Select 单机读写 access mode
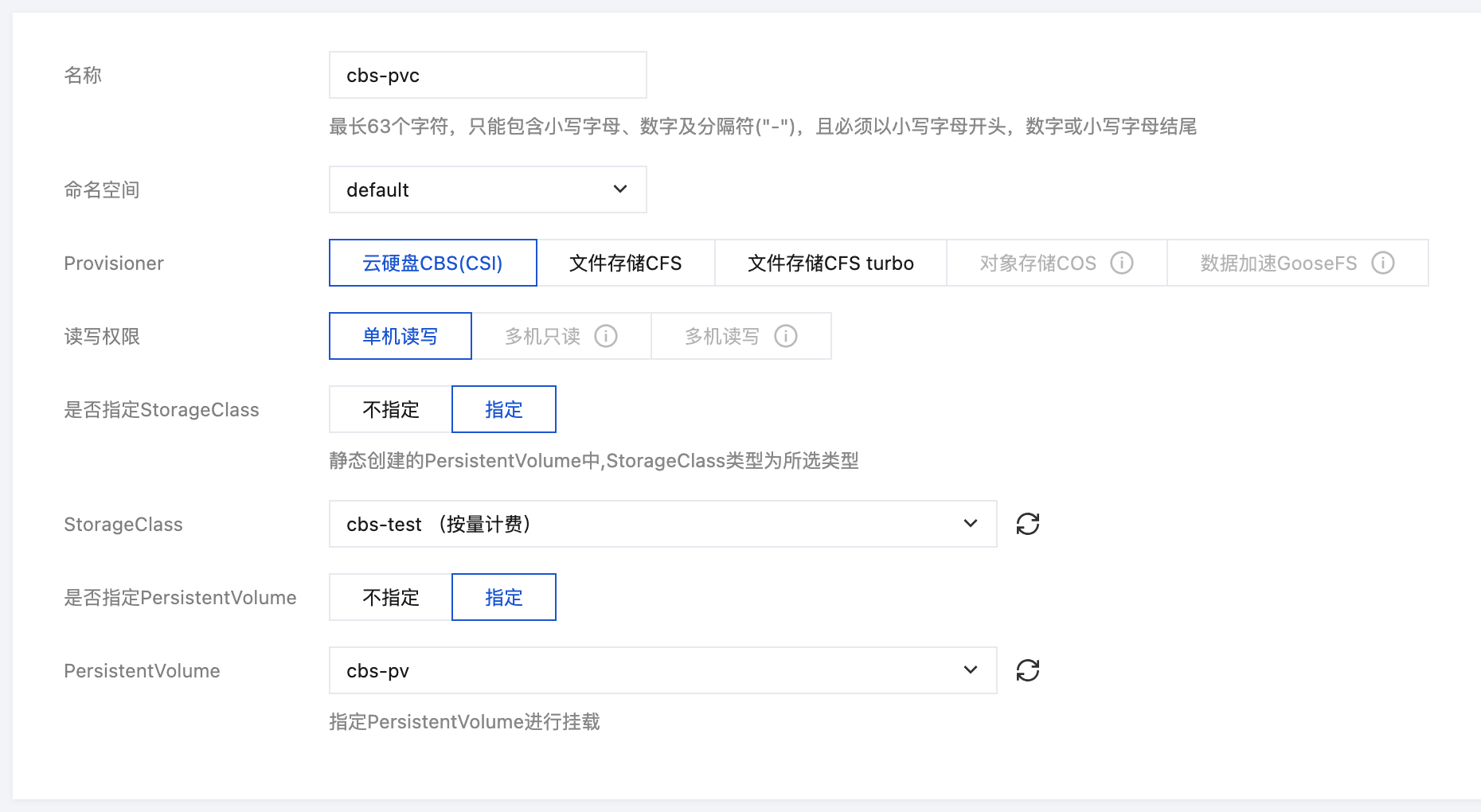The height and width of the screenshot is (812, 1481). tap(400, 336)
